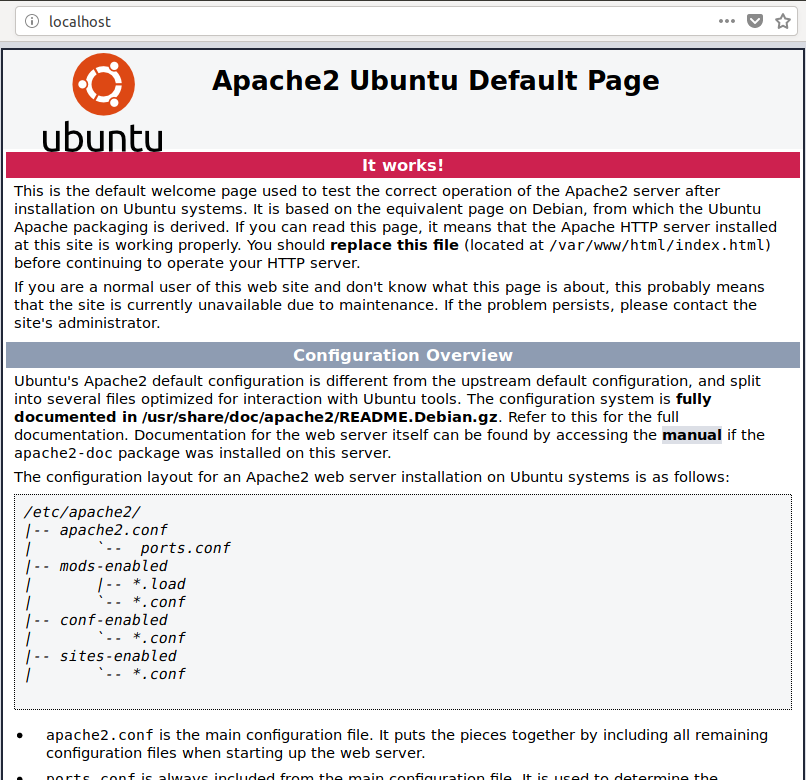Click the apache2.conf bullet point text
806x780 pixels.
(407, 744)
